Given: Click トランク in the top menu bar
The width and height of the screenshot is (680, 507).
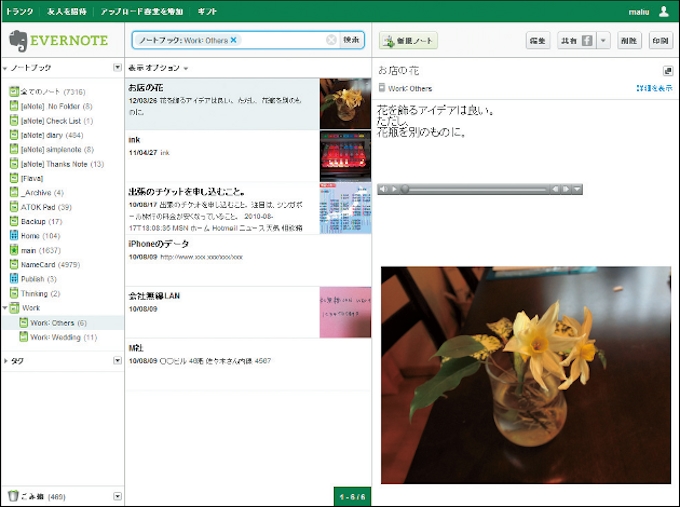Looking at the screenshot, I should pos(20,11).
